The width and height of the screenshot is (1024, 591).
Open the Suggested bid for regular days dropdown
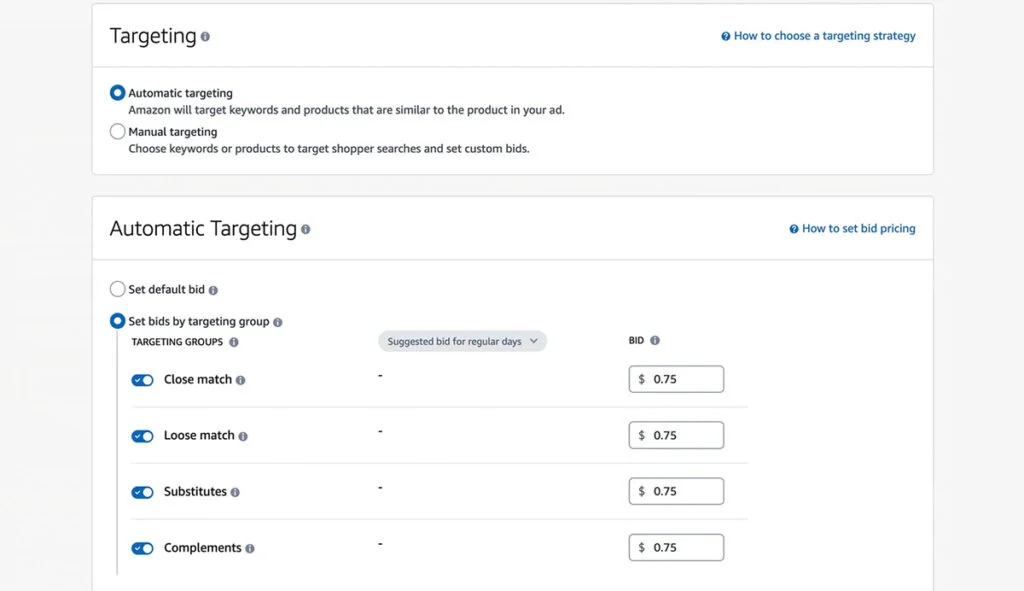point(462,341)
